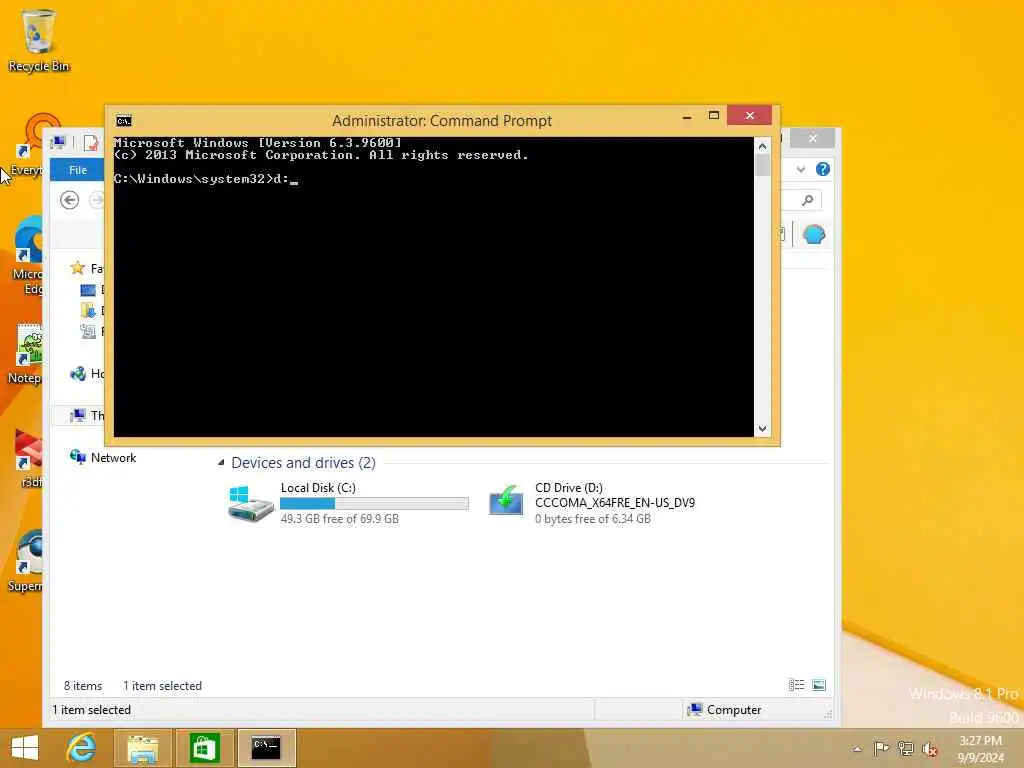Select This PC in navigation pane
Viewport: 1024px width, 768px height.
pos(86,415)
